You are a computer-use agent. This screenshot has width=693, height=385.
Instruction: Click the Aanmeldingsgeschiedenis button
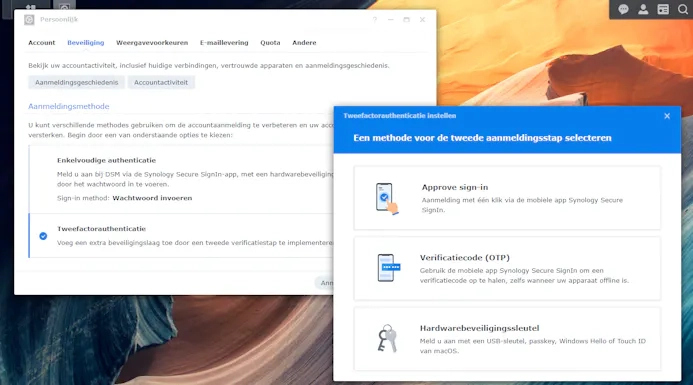77,82
